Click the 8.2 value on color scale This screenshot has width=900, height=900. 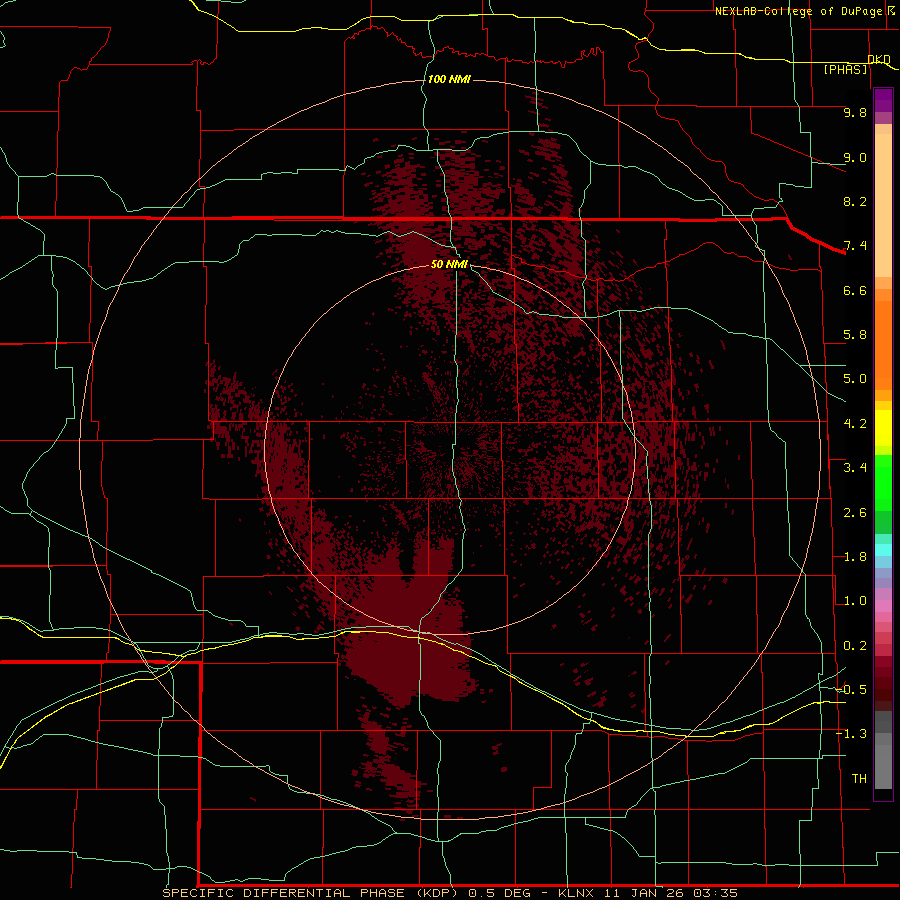click(x=855, y=201)
